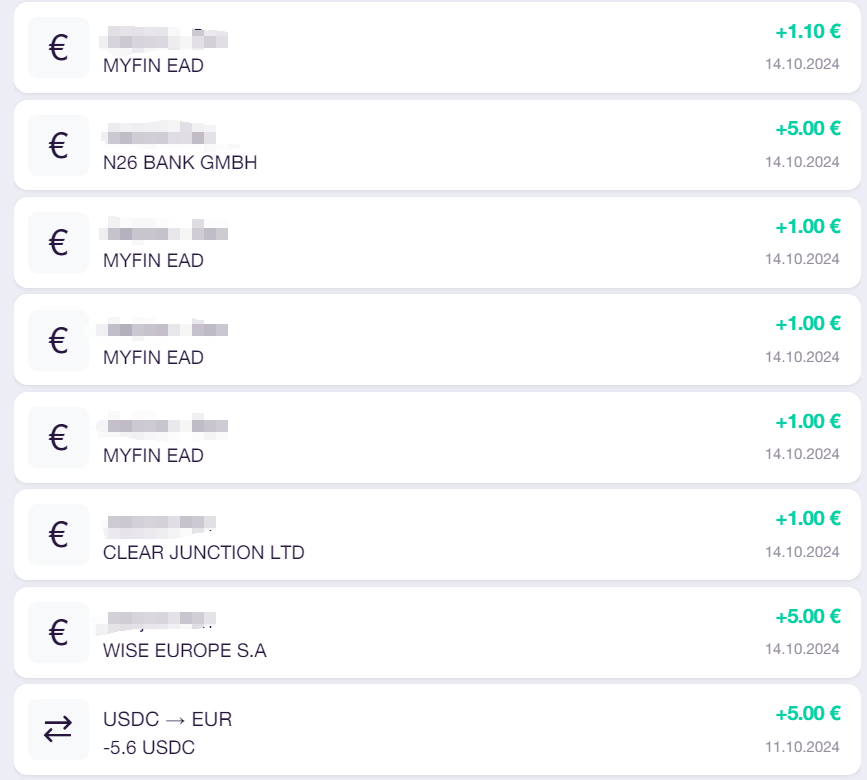Open the CLEAR JUNCTION LTD transaction
The image size is (867, 780).
click(x=437, y=535)
